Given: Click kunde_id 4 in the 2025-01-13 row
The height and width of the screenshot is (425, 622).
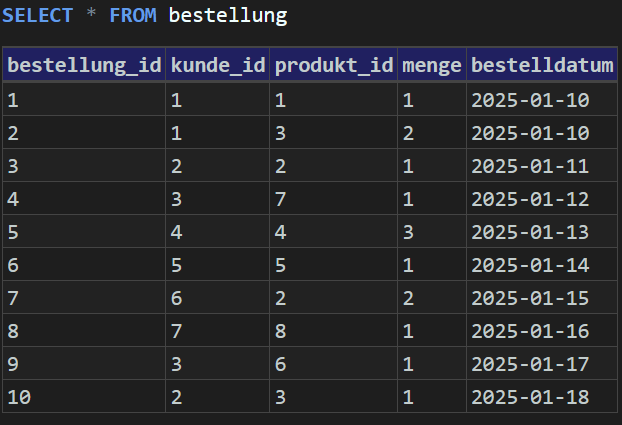Looking at the screenshot, I should pos(217,232).
